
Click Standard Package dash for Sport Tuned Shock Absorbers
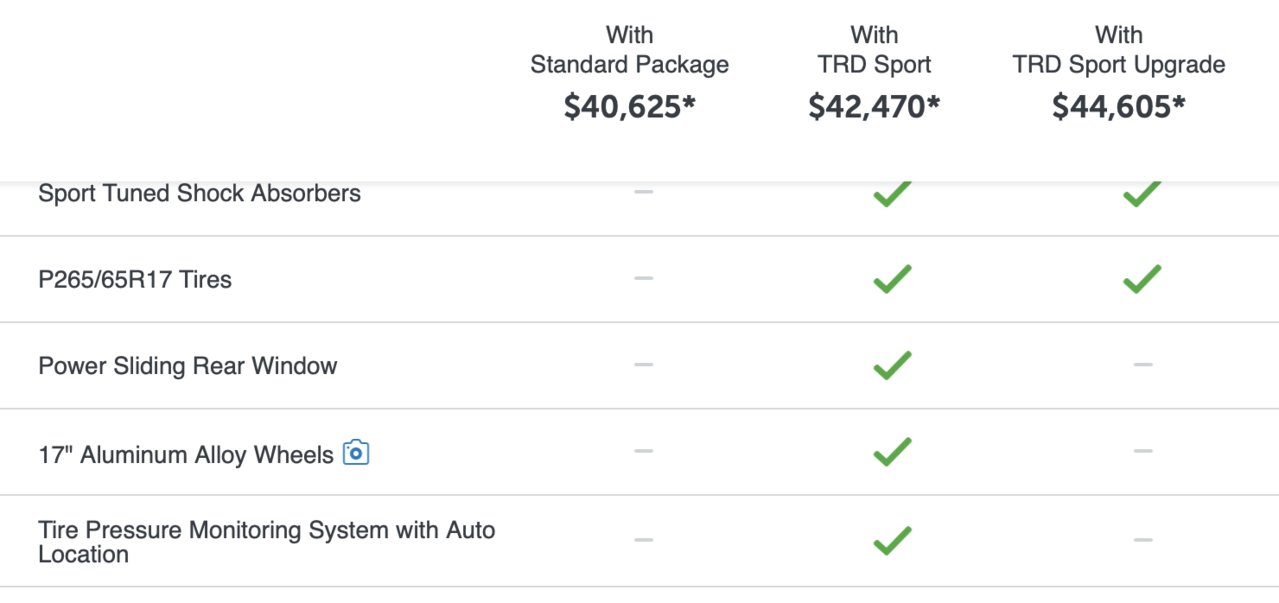[643, 191]
